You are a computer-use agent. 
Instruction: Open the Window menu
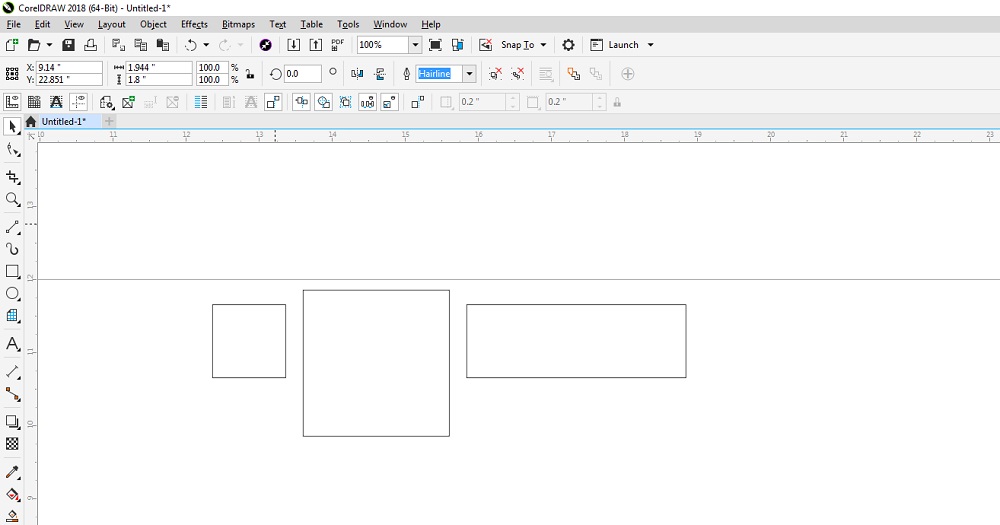point(390,24)
